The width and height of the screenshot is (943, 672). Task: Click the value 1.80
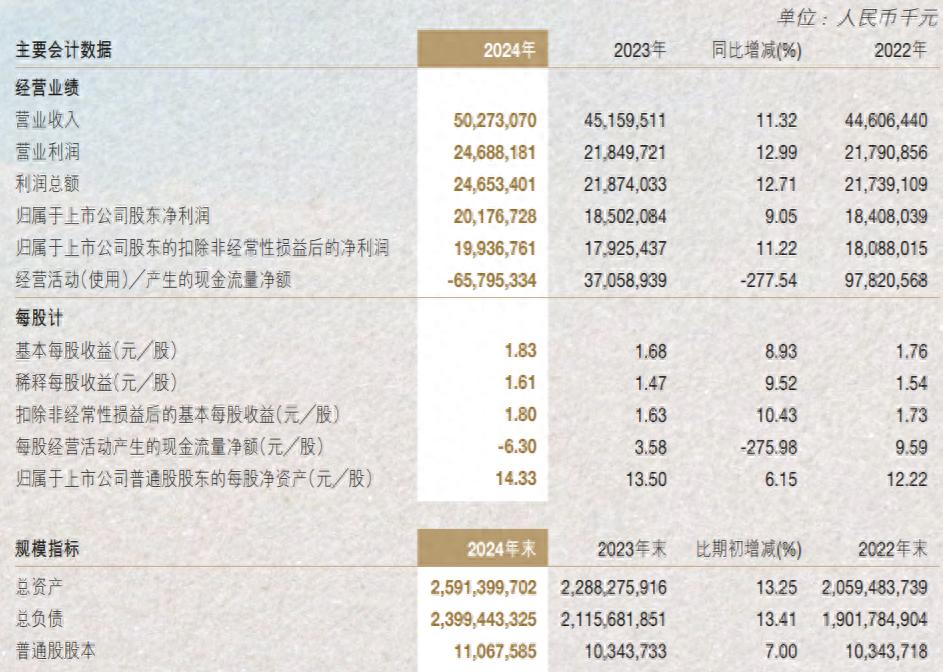[x=520, y=415]
